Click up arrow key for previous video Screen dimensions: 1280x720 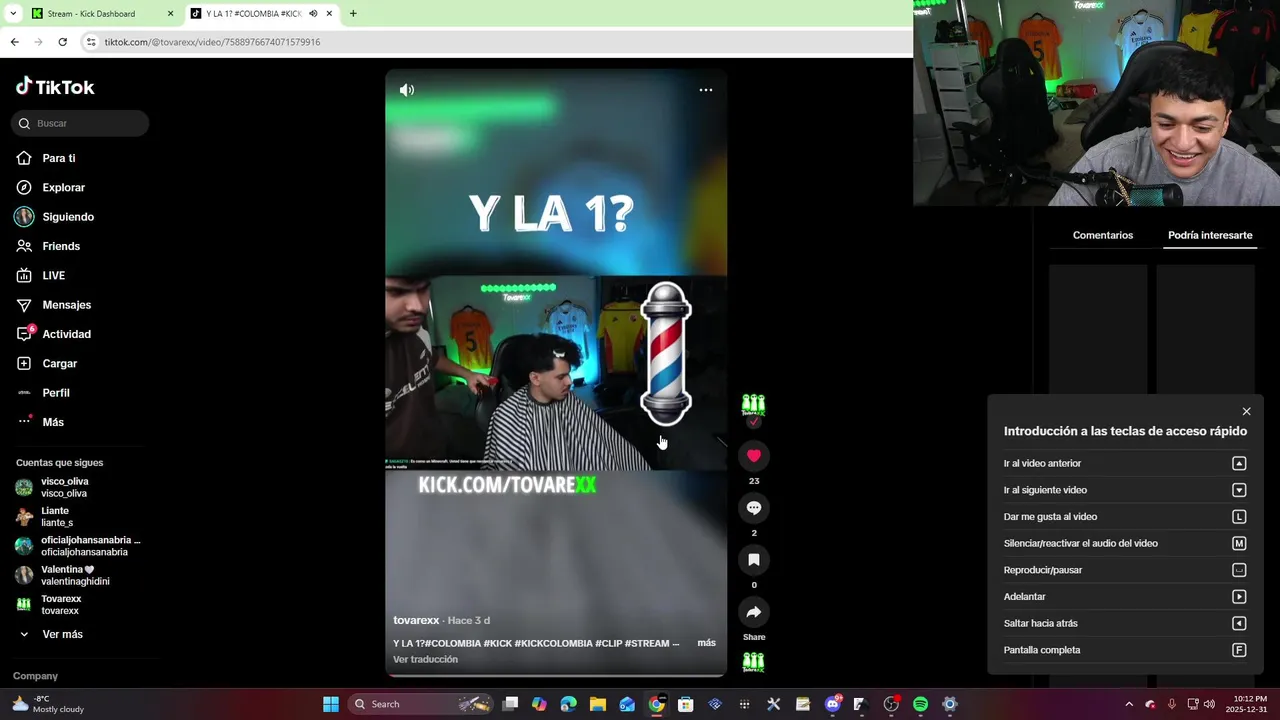coord(1239,463)
